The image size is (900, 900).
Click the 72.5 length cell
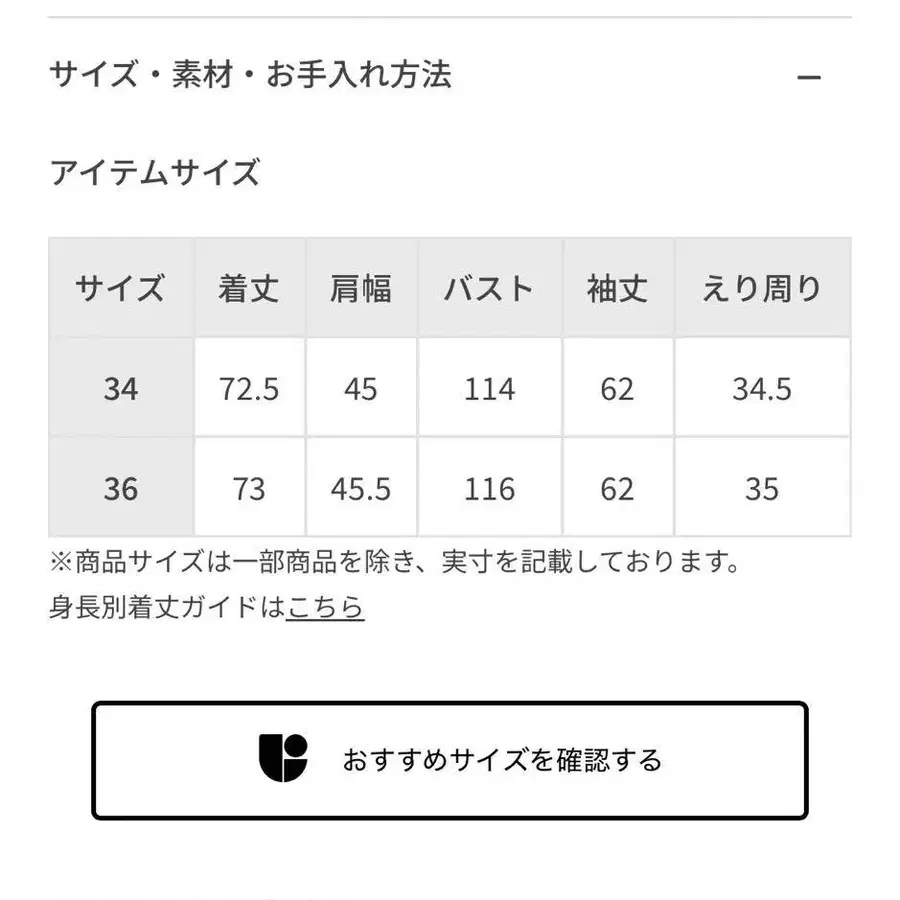point(249,388)
